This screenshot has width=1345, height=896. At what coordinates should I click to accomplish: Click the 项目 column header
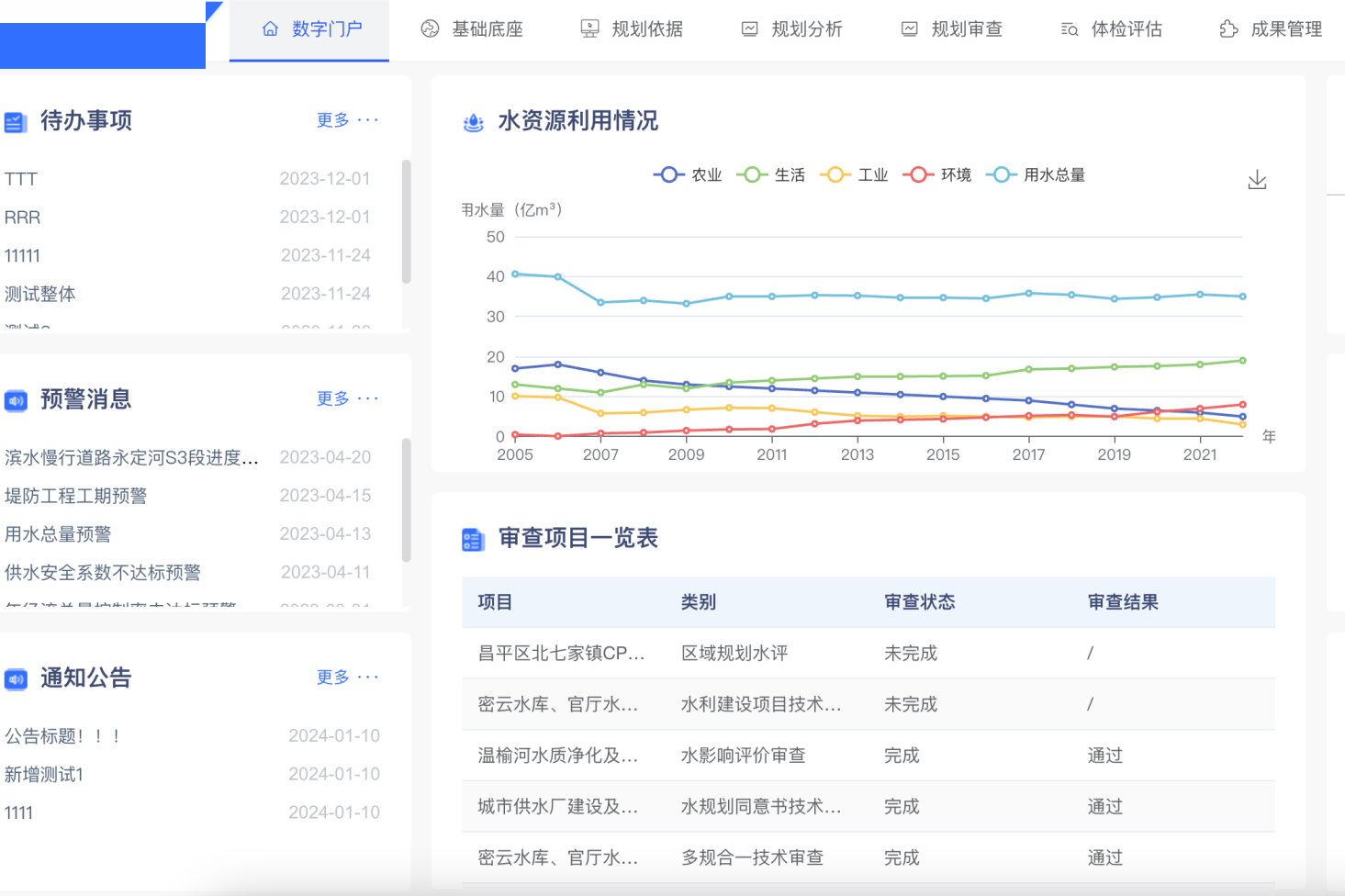495,602
